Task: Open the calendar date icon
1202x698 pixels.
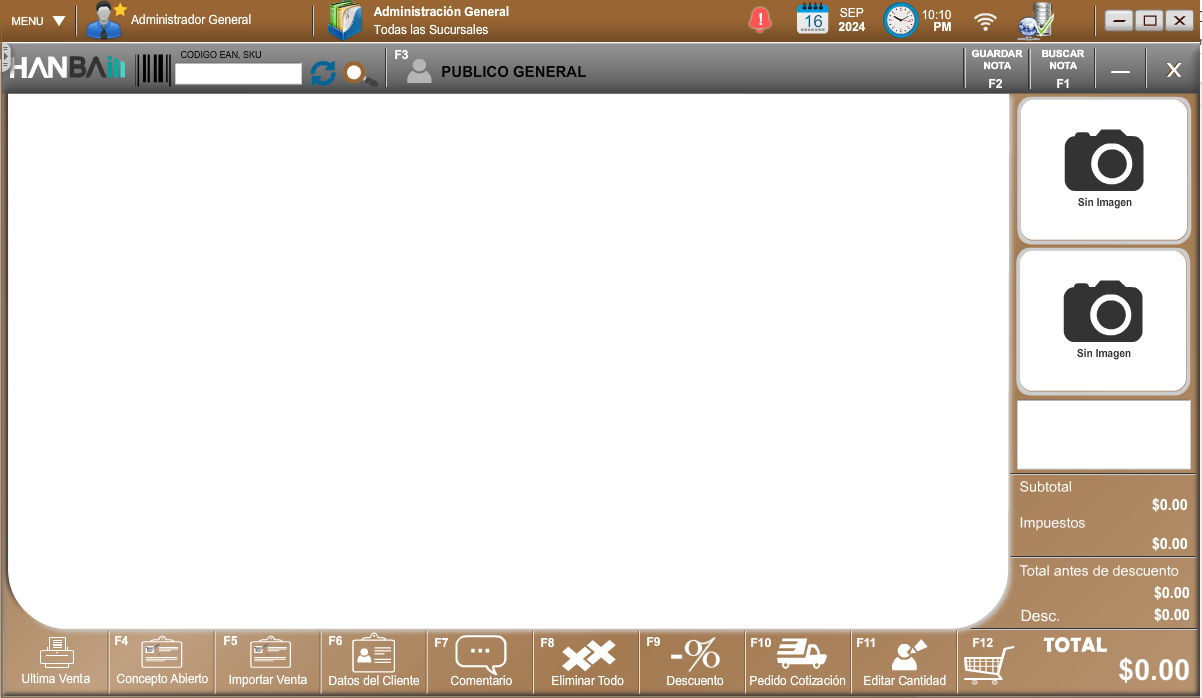Action: pos(812,20)
